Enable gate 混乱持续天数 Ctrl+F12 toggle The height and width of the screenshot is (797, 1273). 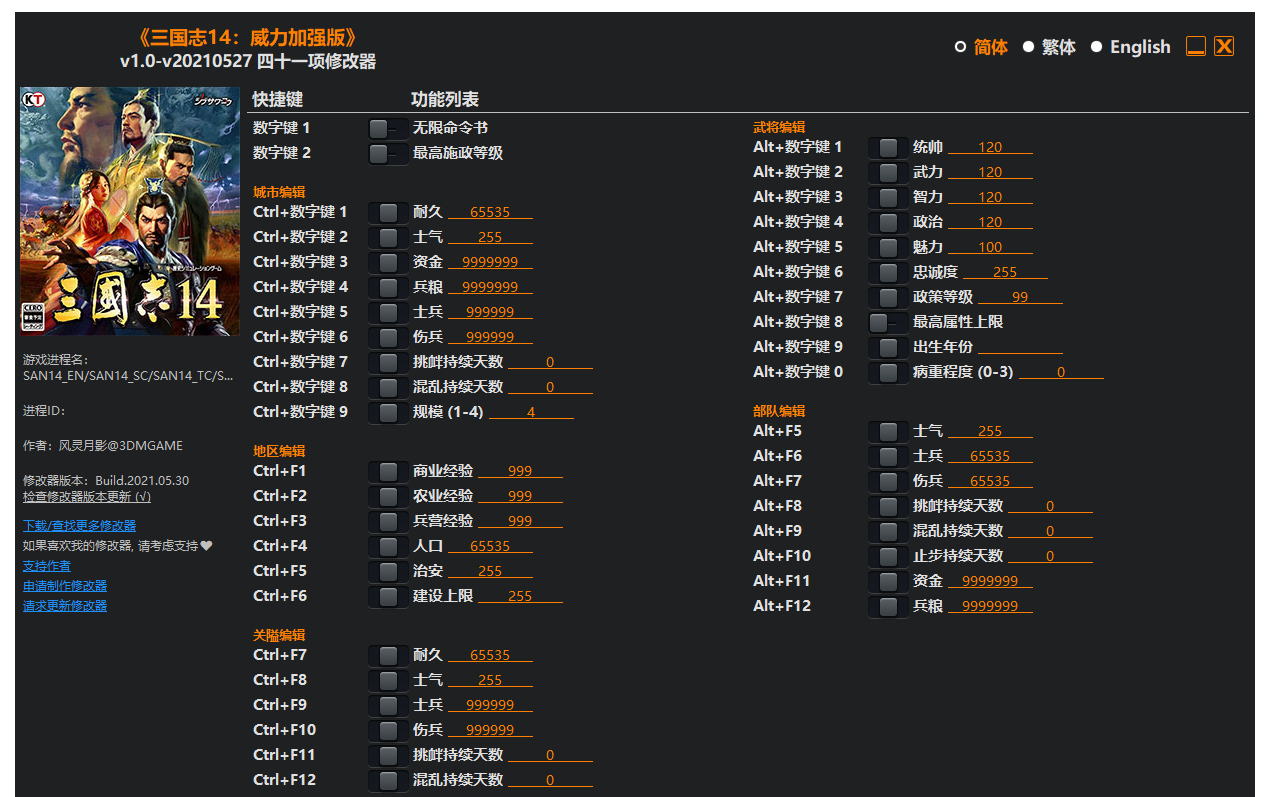[388, 780]
